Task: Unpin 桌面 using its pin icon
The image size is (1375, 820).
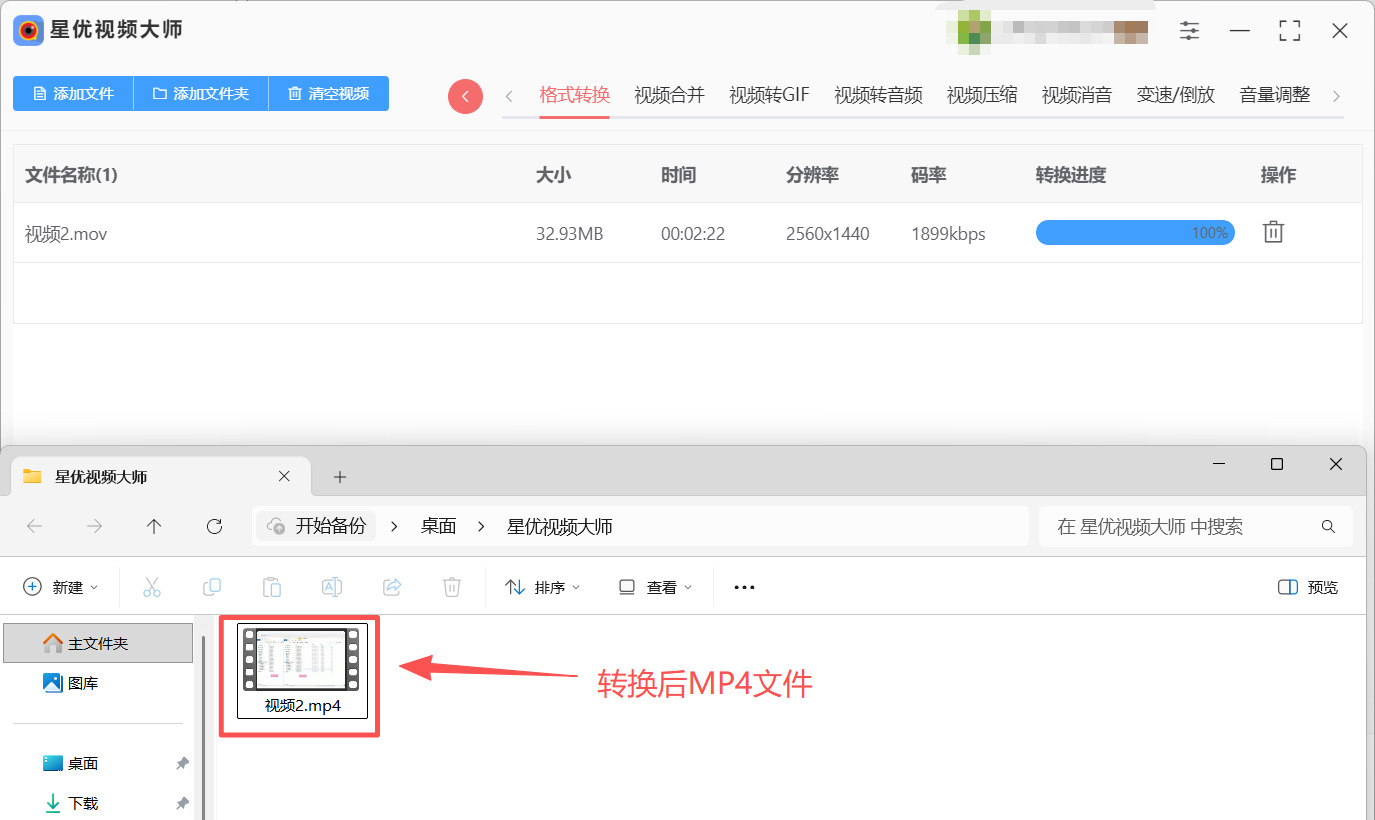Action: pyautogui.click(x=182, y=763)
